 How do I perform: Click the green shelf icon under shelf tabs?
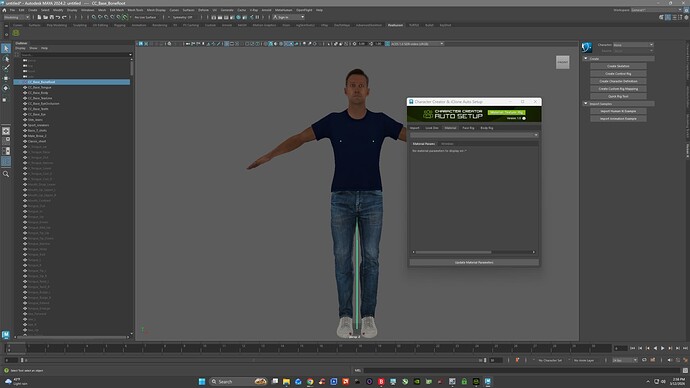[x=16, y=33]
